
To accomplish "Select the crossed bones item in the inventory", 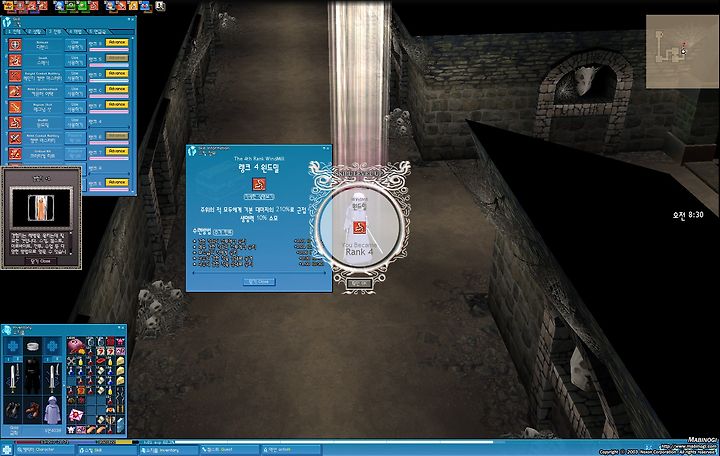I will [x=72, y=362].
